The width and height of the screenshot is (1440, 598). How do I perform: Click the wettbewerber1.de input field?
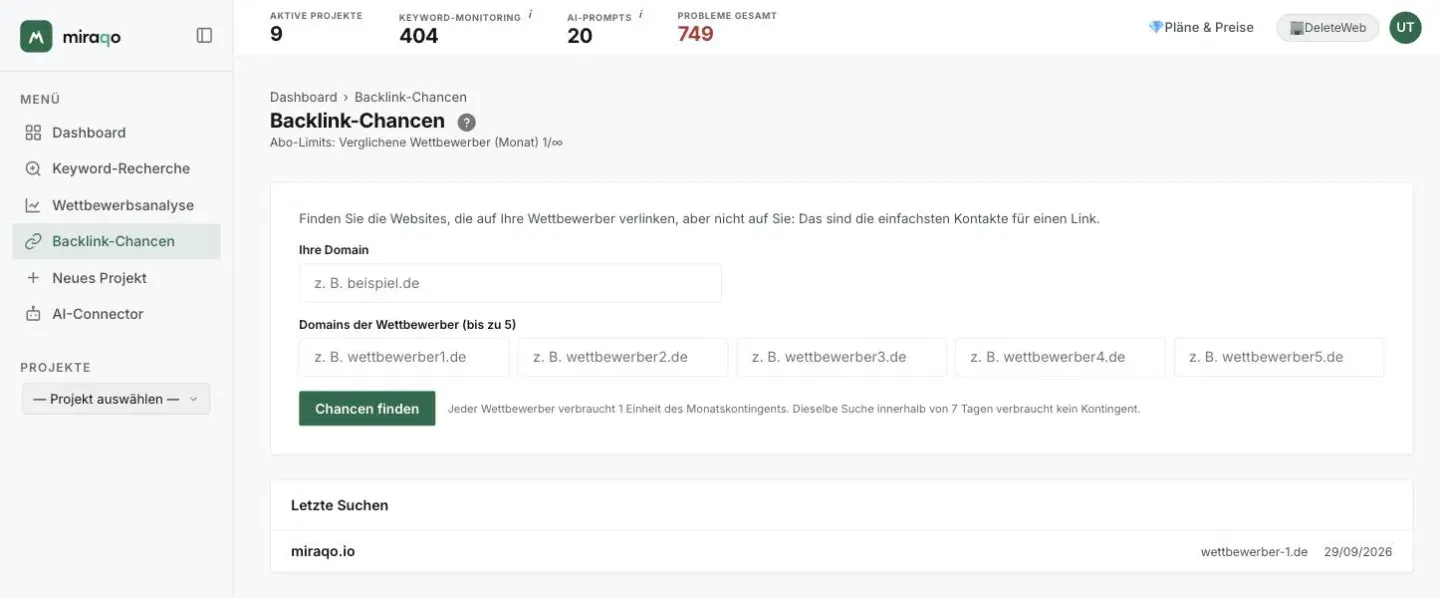(x=404, y=357)
